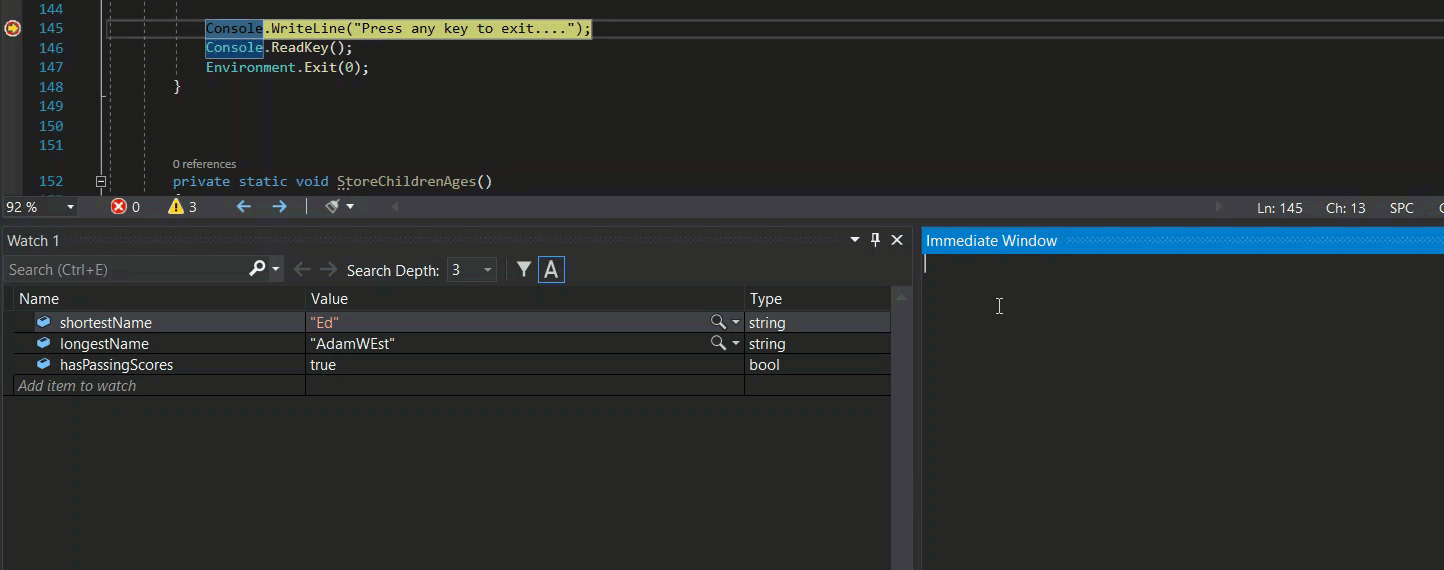Click line number 147 in the gutter
Viewport: 1444px width, 570px height.
point(51,68)
